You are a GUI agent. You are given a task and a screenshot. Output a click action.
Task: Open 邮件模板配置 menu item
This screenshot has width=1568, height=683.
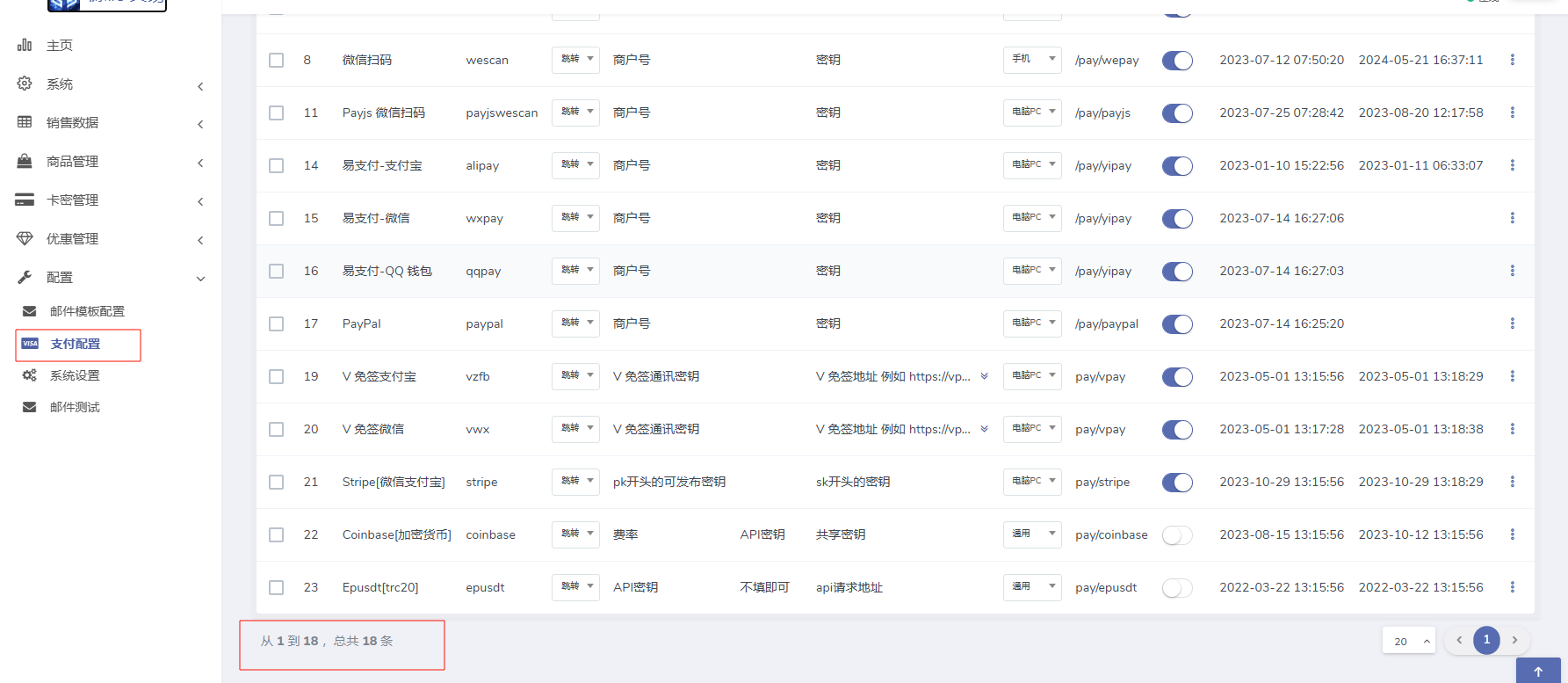pyautogui.click(x=87, y=311)
